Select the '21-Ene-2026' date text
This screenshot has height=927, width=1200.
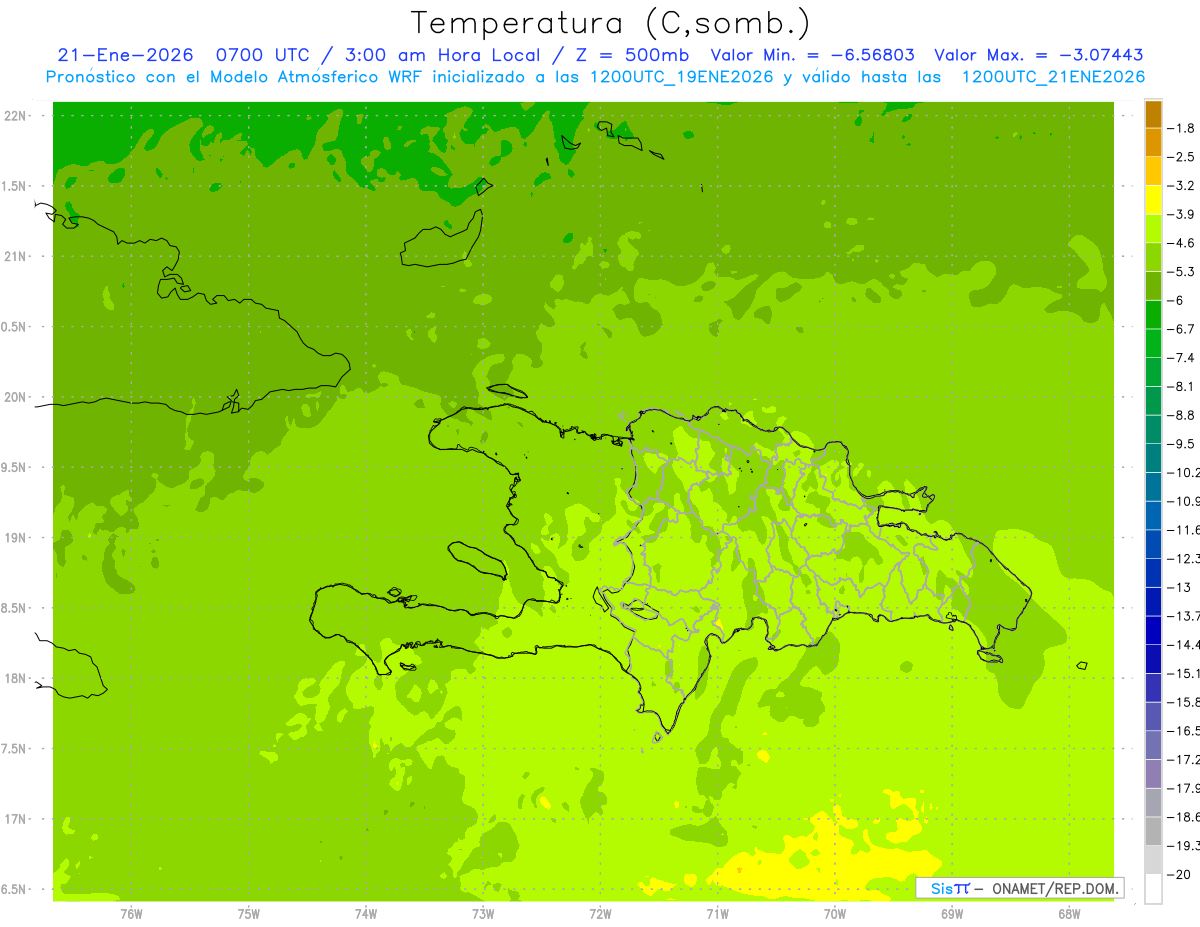point(125,55)
